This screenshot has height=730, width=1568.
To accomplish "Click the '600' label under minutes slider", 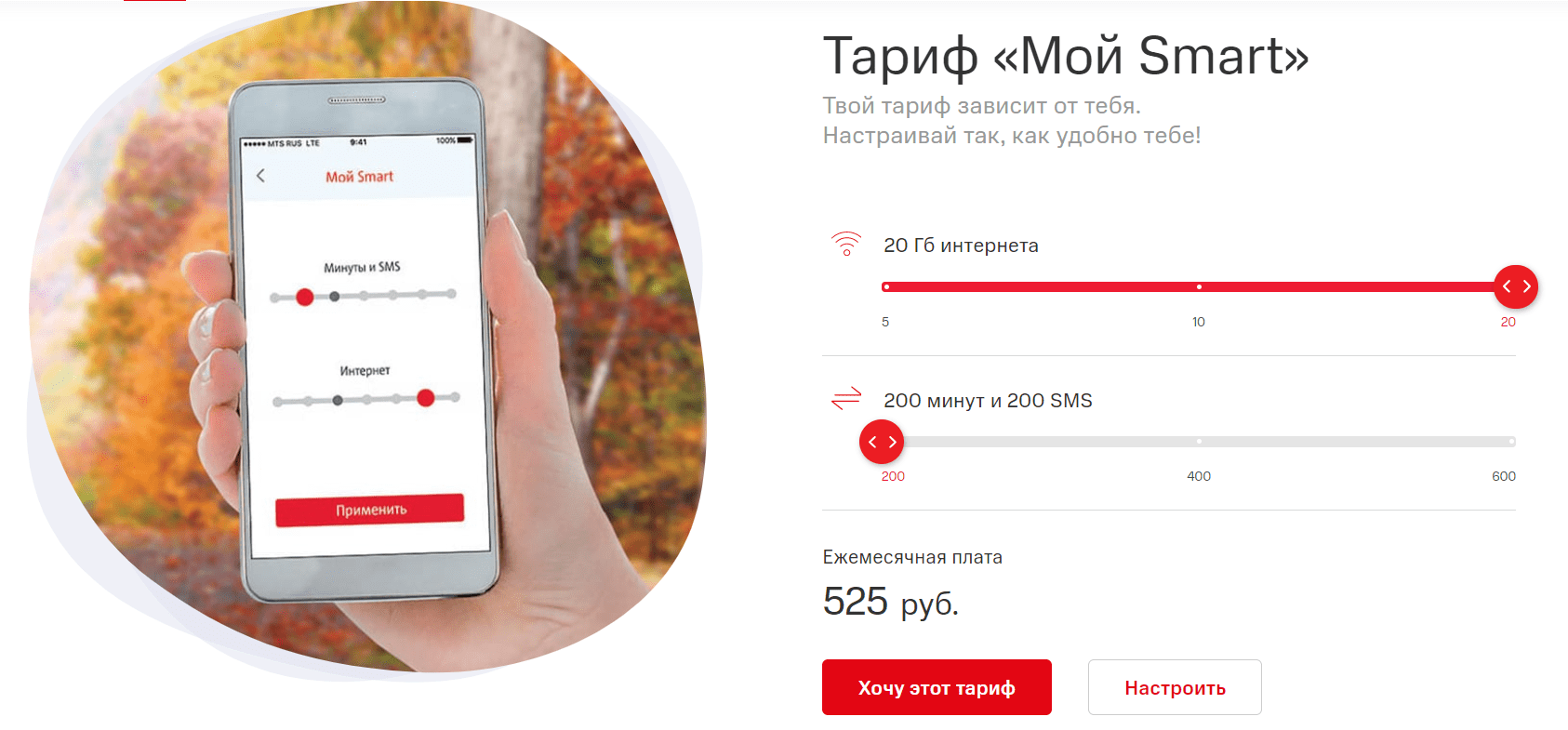I will (1504, 476).
